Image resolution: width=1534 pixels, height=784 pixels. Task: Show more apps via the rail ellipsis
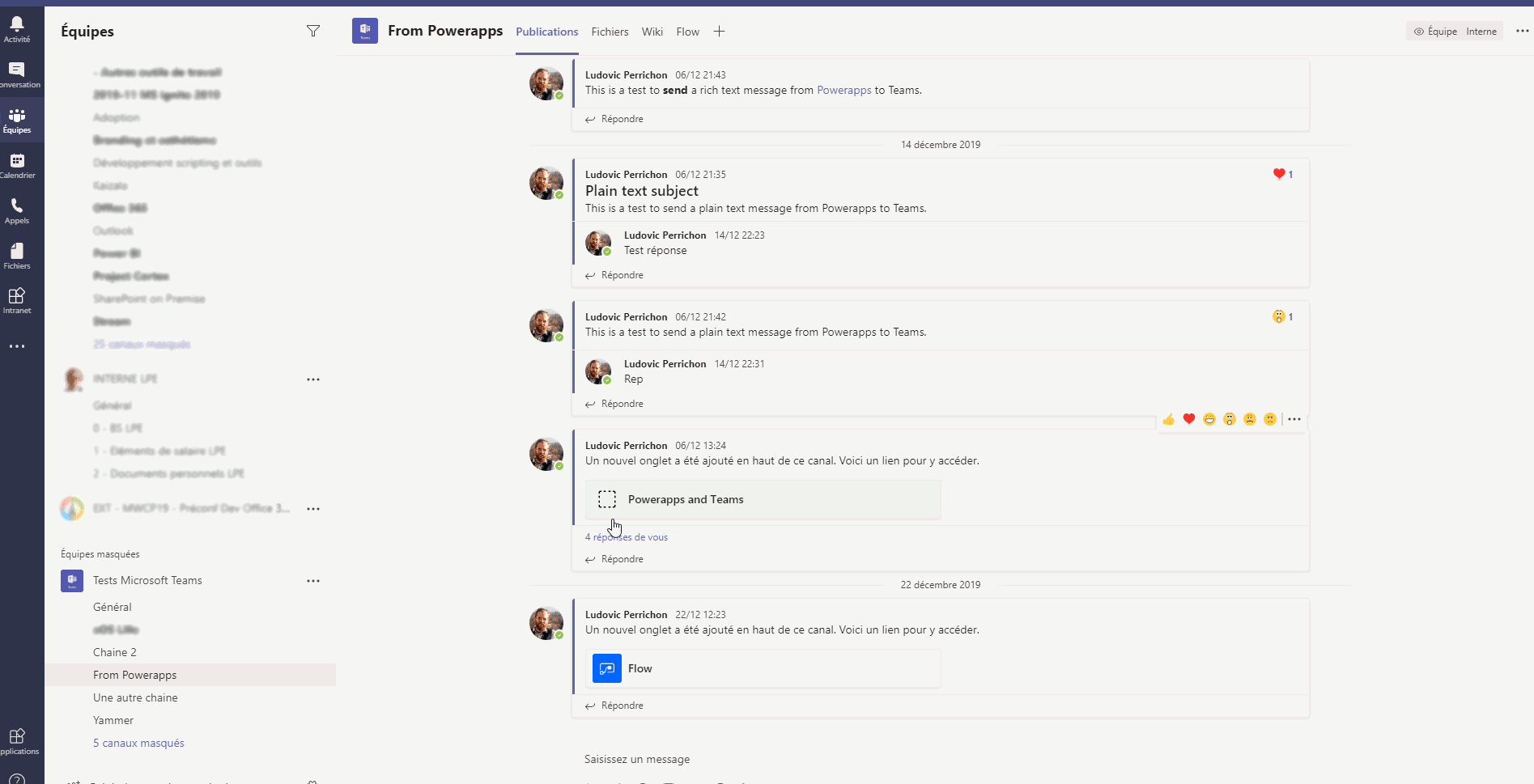(x=17, y=346)
